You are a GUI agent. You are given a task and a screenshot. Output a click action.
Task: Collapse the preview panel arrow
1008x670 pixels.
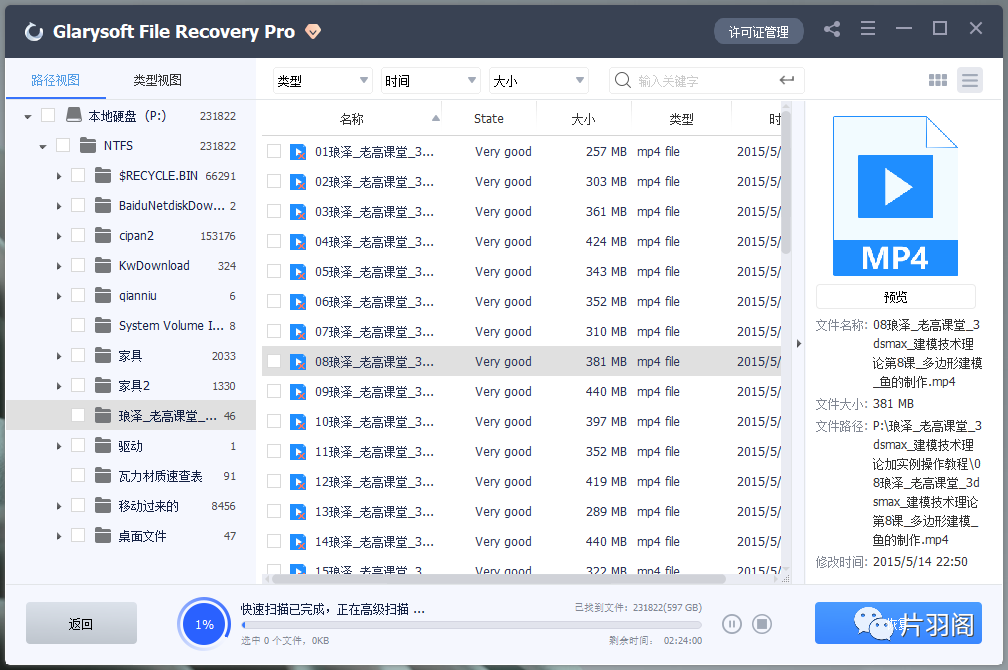point(798,343)
